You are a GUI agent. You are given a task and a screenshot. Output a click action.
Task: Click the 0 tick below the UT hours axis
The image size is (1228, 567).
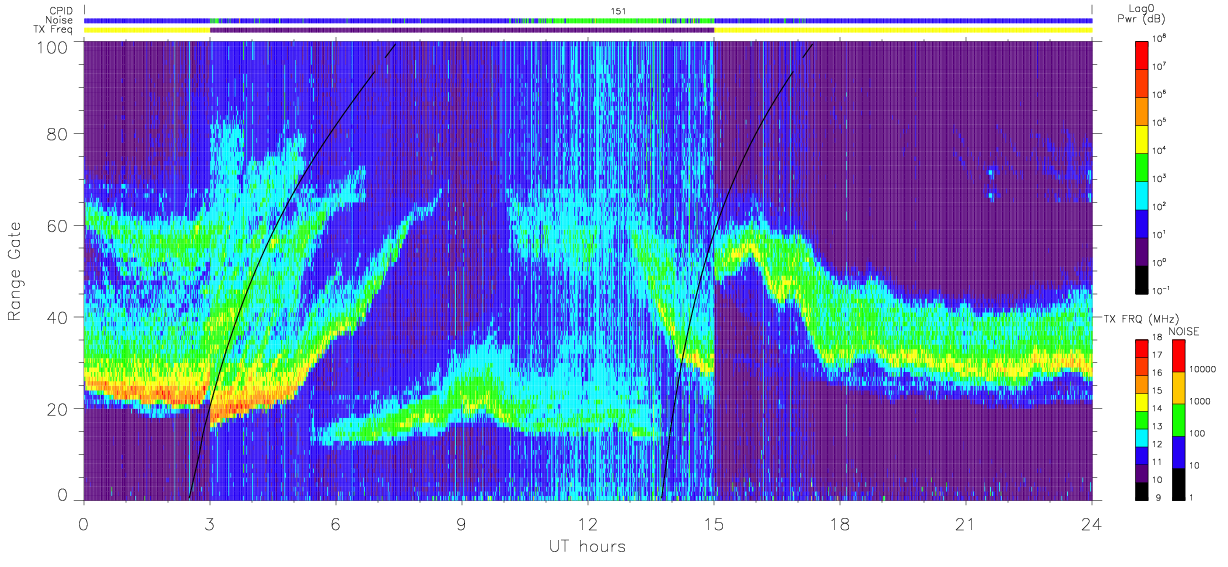pos(84,523)
